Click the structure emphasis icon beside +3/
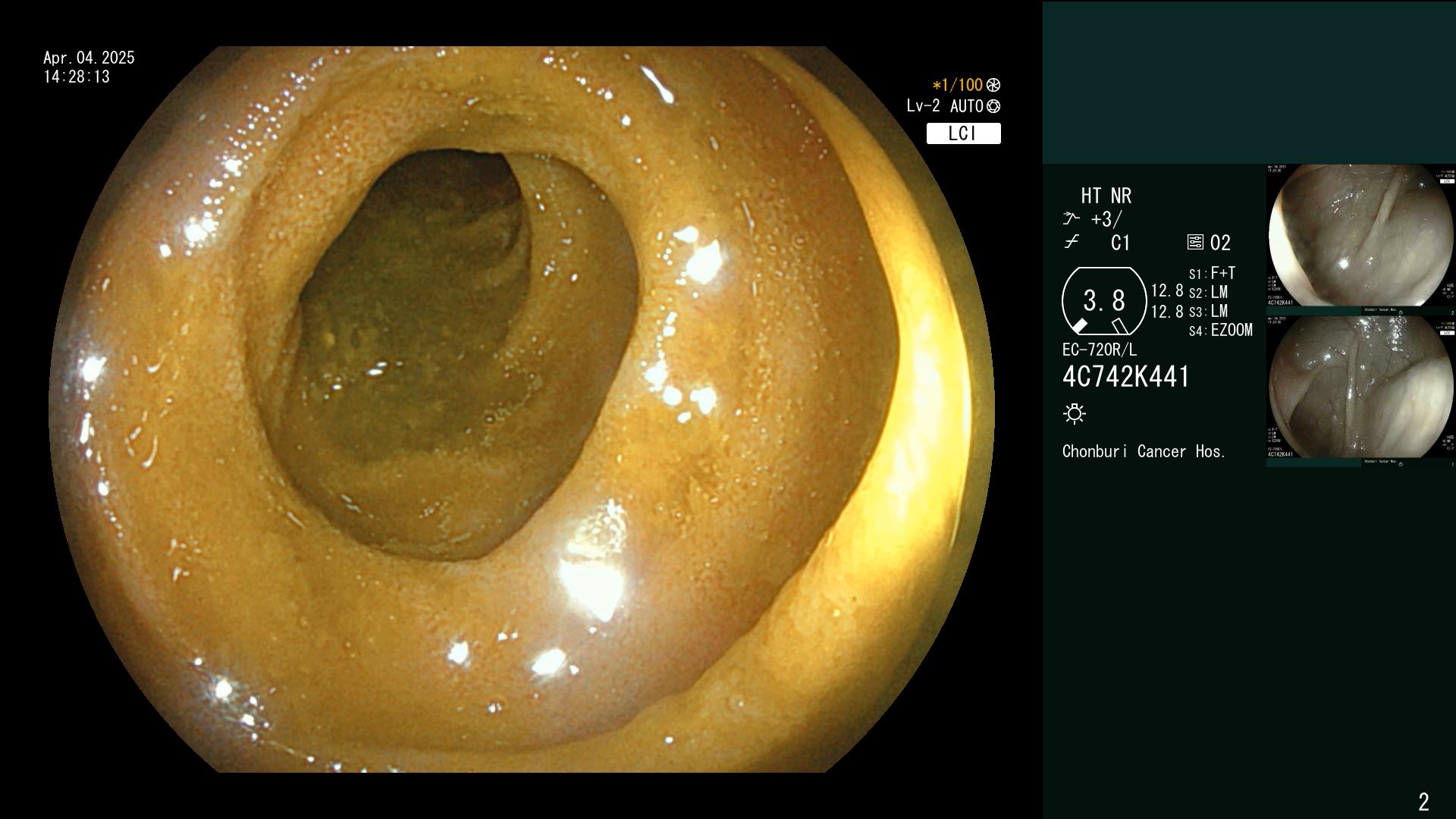 [1071, 219]
